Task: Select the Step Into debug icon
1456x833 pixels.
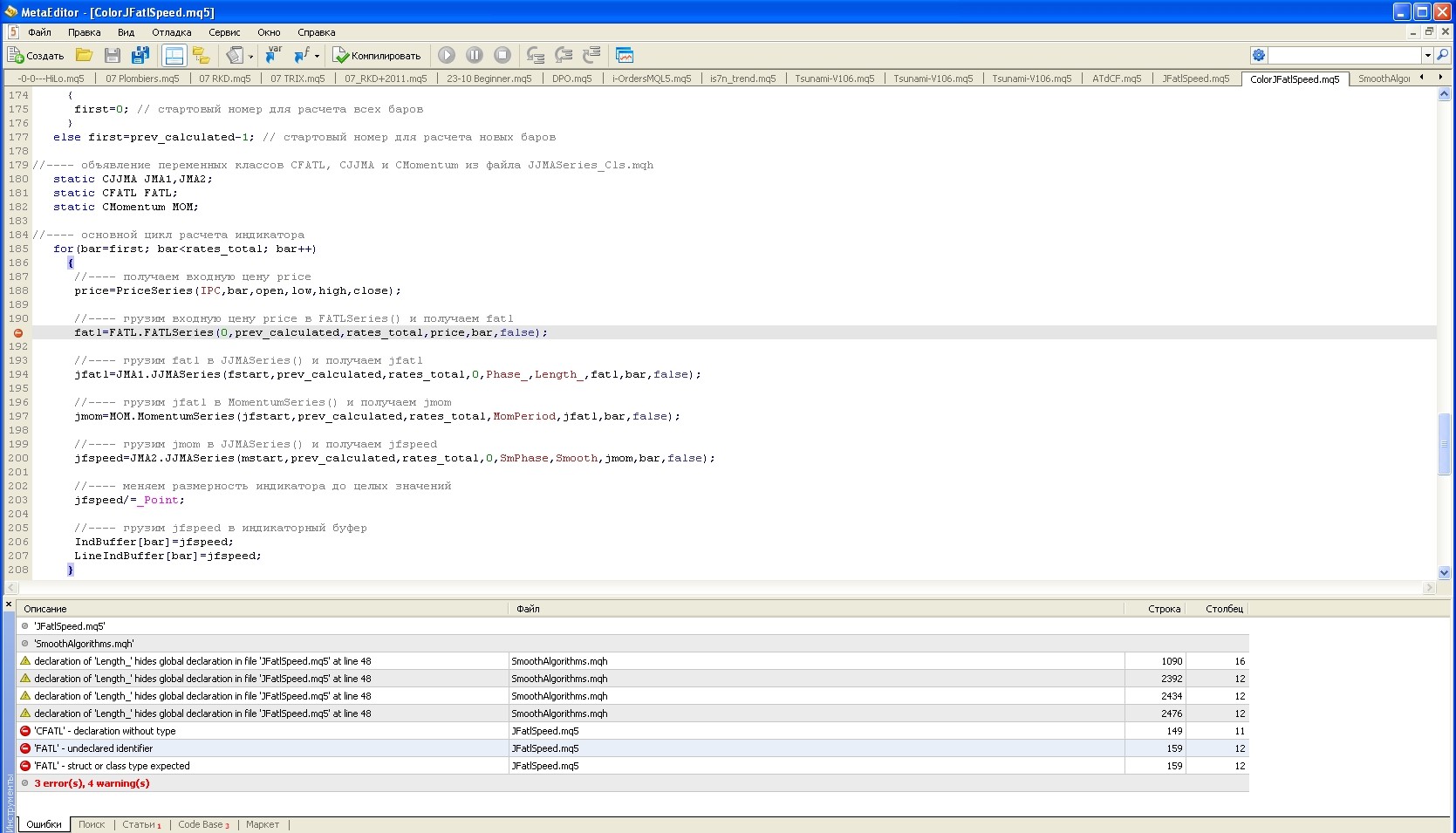Action: tap(536, 55)
